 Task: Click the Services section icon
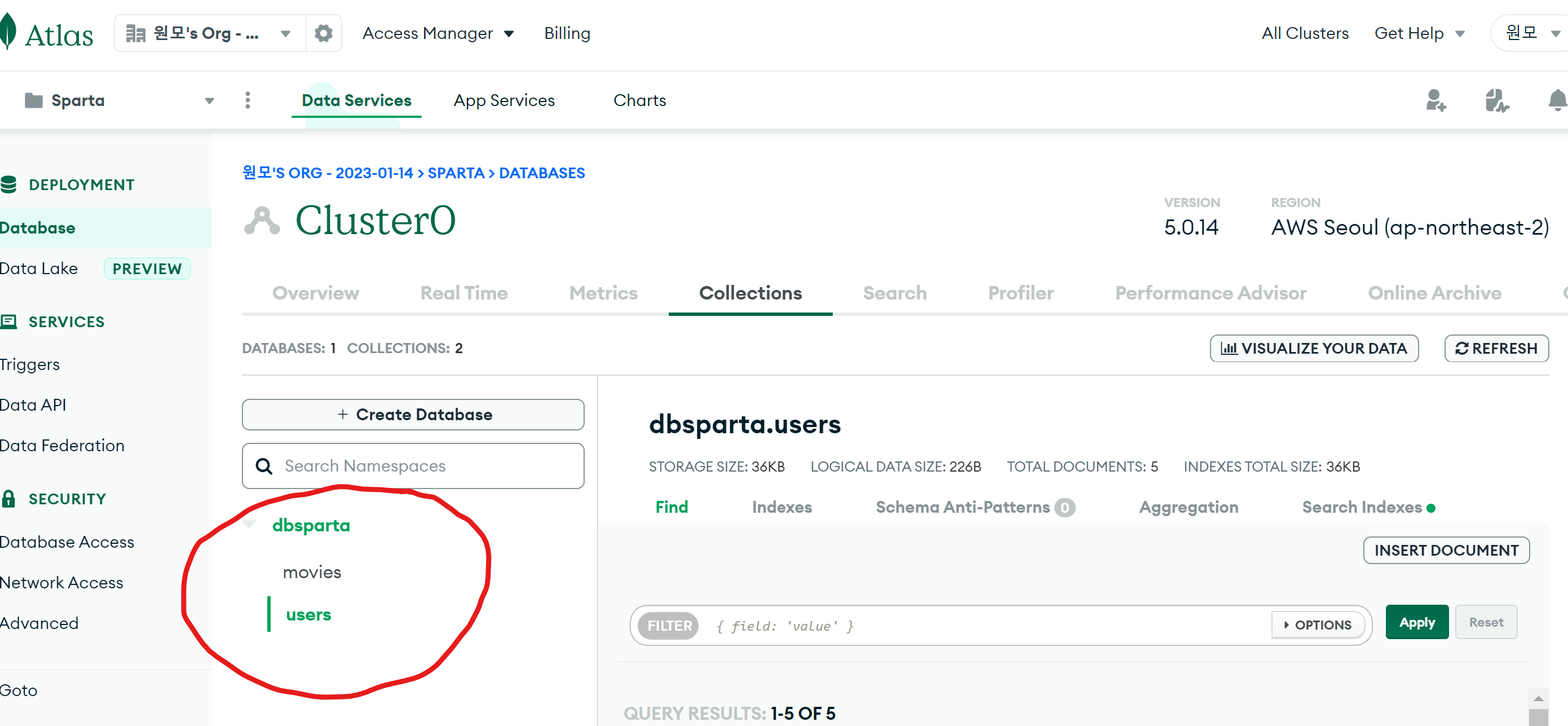[x=8, y=322]
